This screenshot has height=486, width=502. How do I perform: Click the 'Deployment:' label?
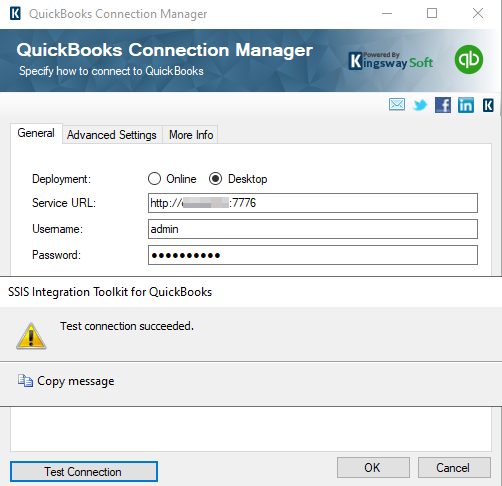pos(61,179)
